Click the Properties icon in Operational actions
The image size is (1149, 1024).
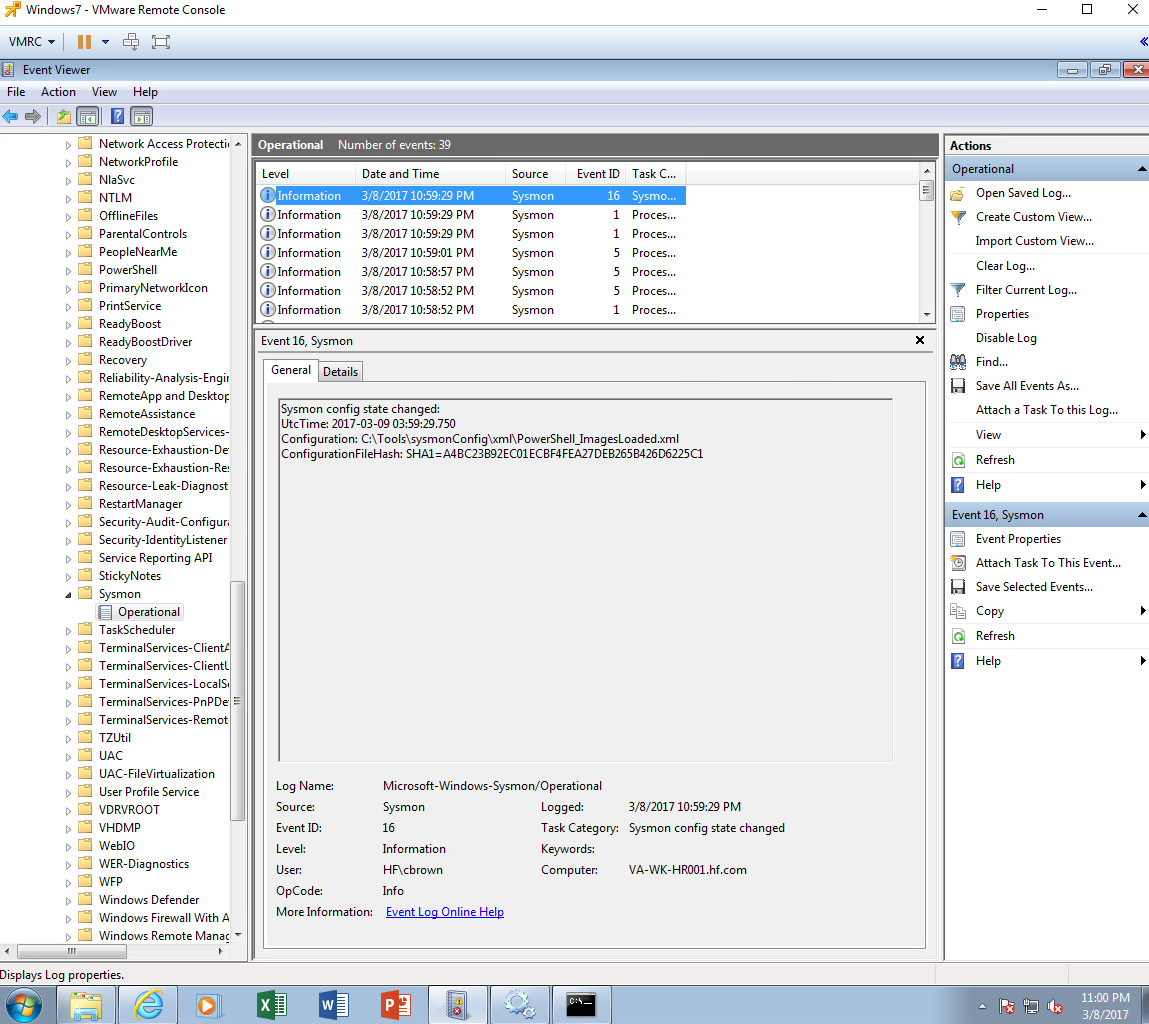click(958, 314)
